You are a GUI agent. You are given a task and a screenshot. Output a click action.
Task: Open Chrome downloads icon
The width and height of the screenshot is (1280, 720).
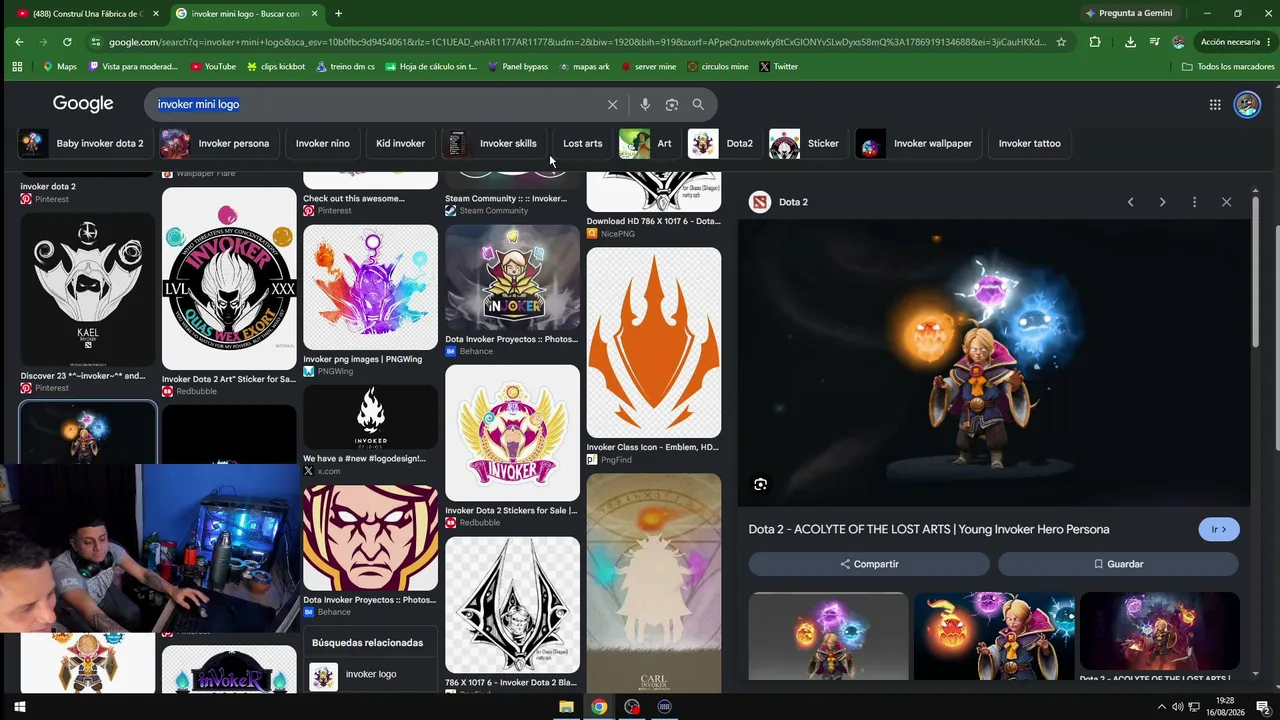1130,42
